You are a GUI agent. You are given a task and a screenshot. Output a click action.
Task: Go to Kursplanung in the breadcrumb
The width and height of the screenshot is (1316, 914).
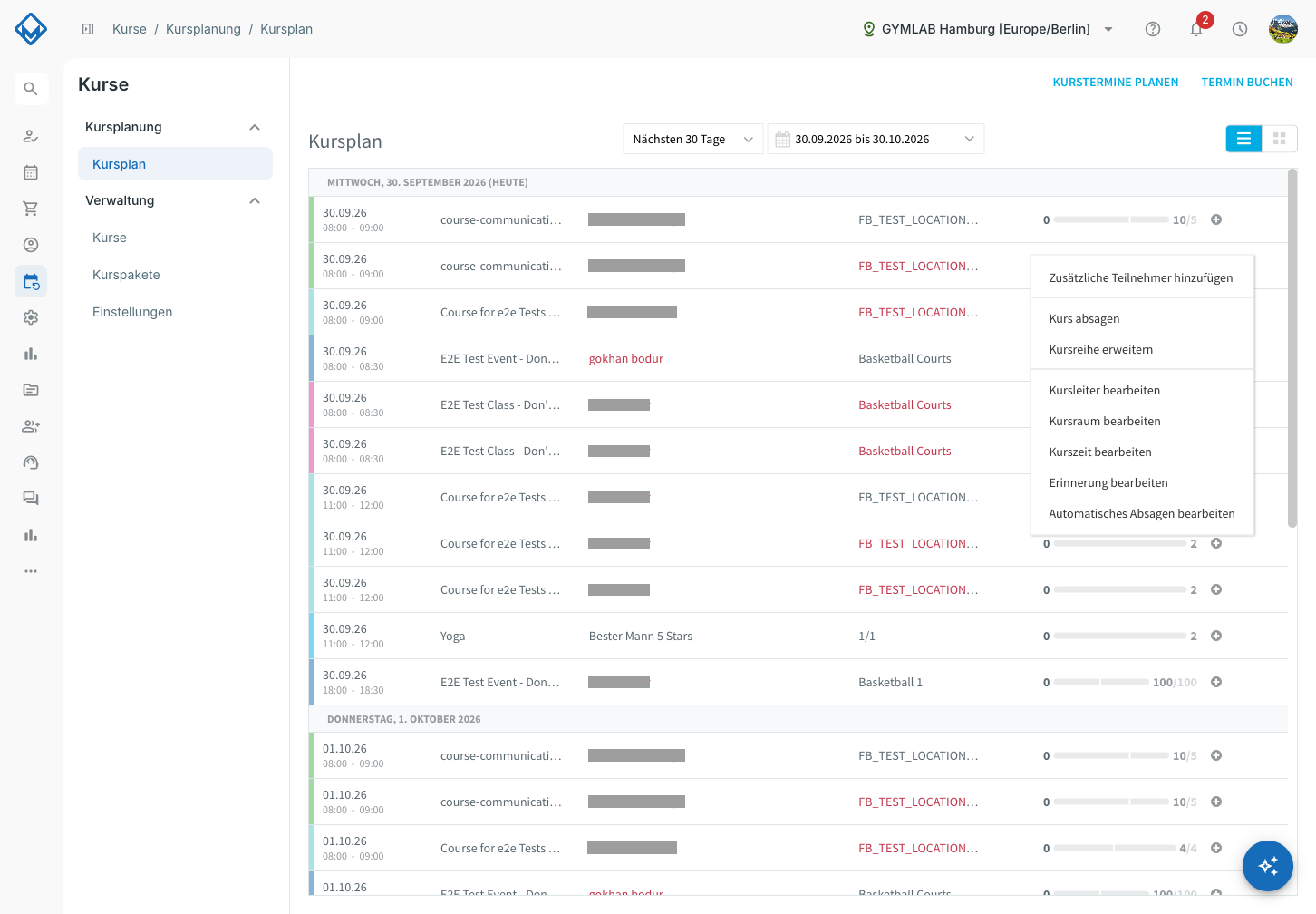[x=203, y=29]
